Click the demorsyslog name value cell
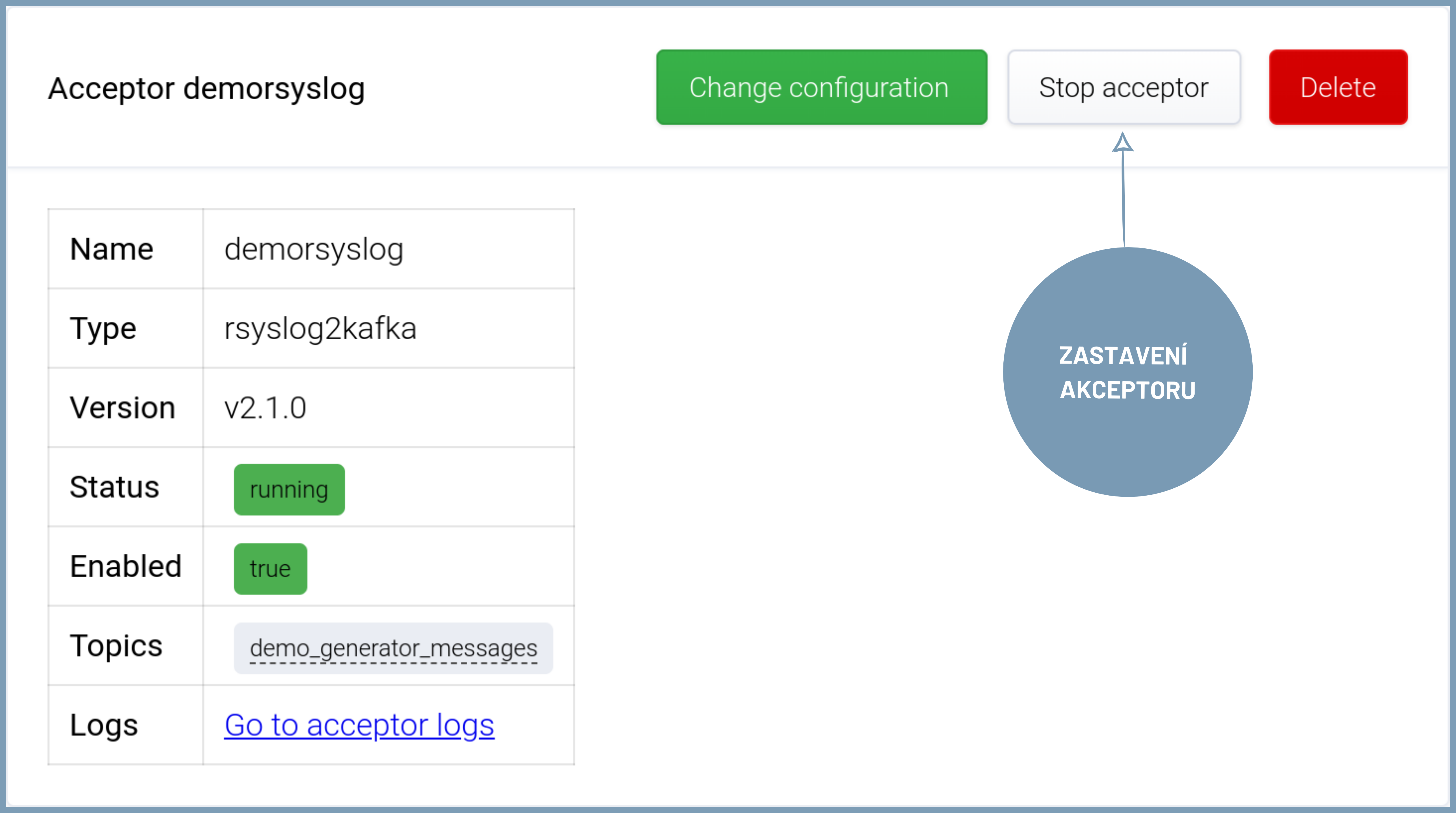Viewport: 1456px width, 813px height. point(314,249)
